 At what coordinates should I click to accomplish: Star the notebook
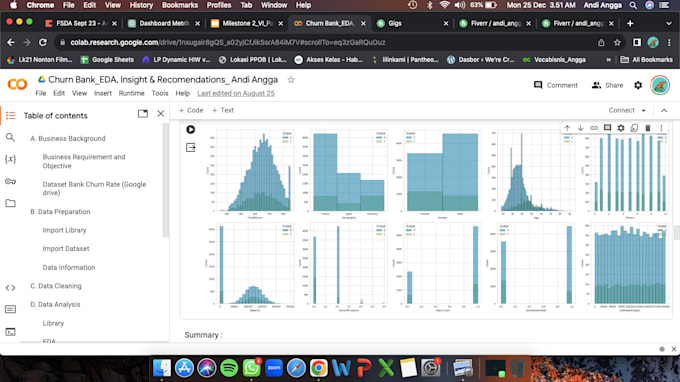pos(291,80)
